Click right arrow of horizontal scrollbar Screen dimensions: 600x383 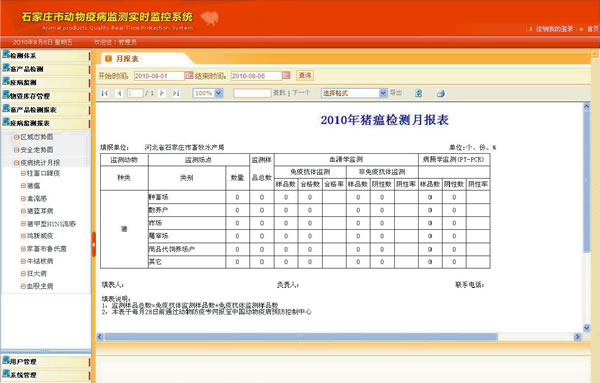[578, 337]
